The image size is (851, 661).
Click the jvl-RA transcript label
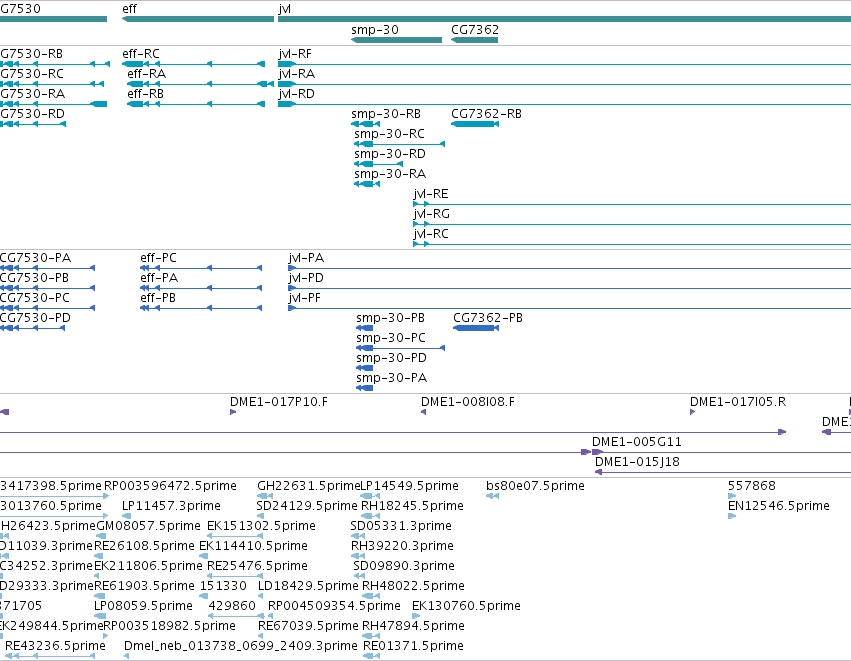pos(296,74)
